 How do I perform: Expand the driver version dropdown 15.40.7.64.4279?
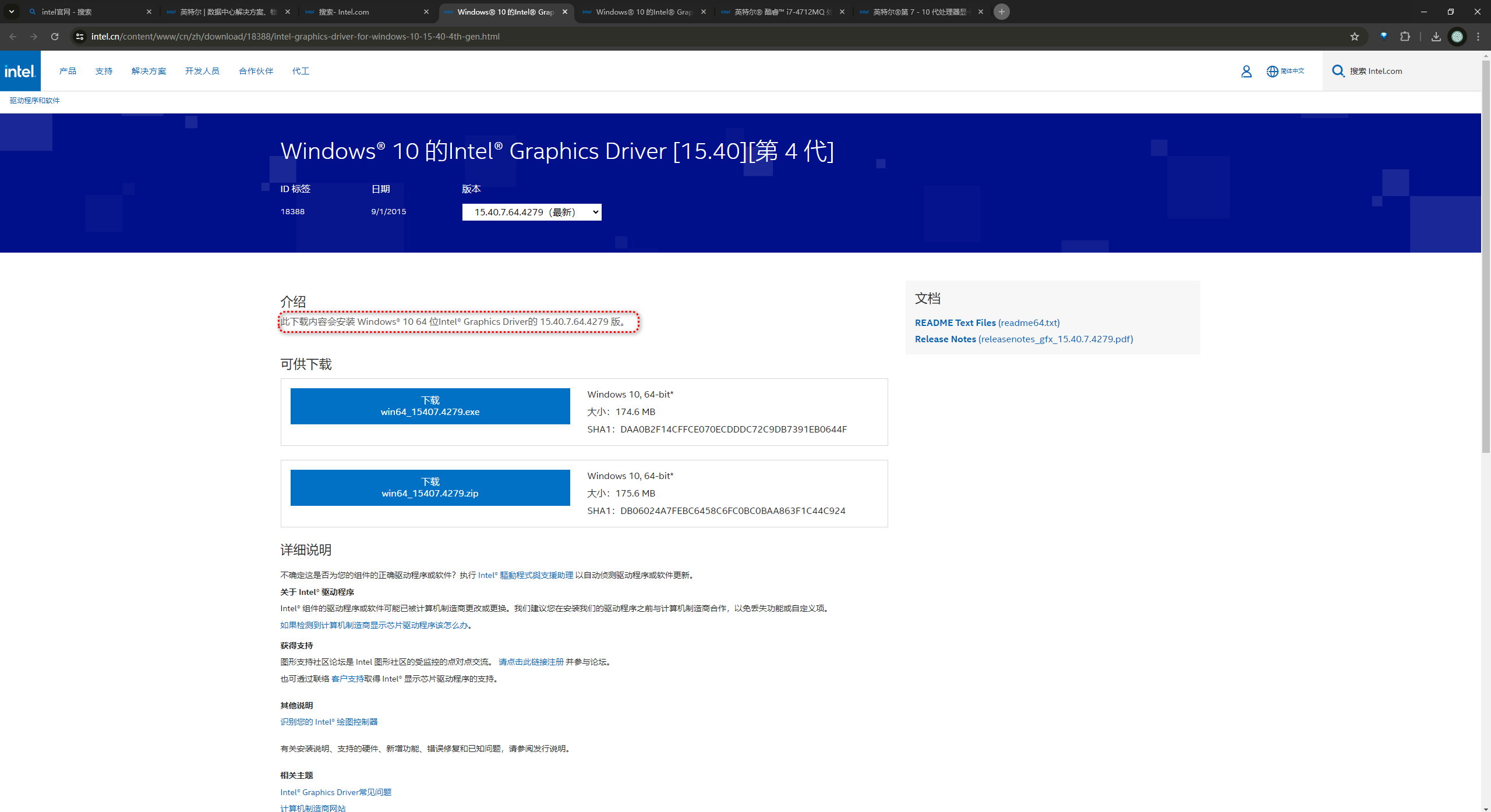[x=531, y=212]
